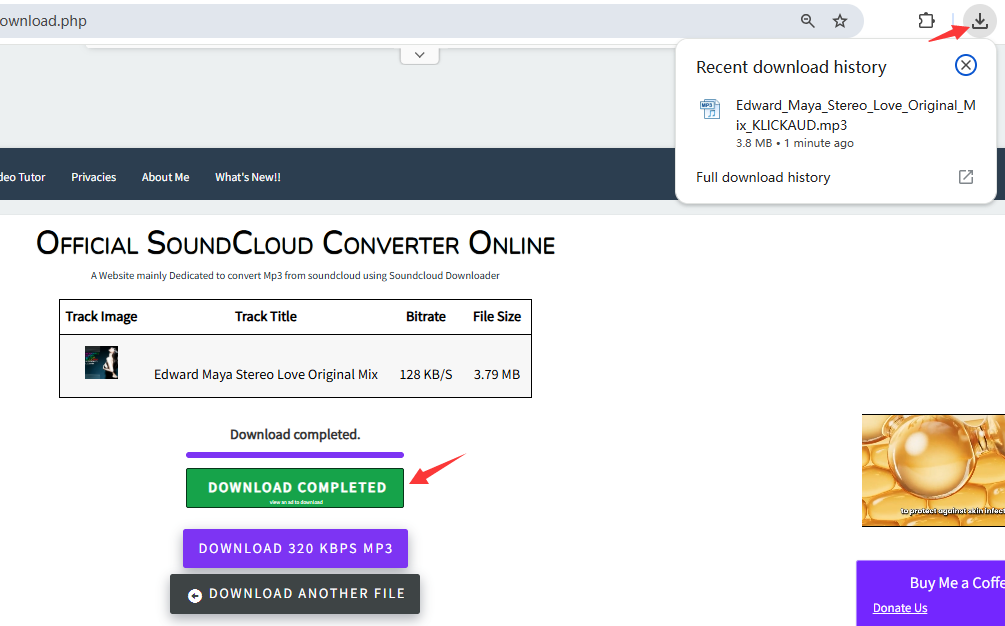1005x626 pixels.
Task: Click the Edward Maya track cover thumbnail
Action: point(101,363)
